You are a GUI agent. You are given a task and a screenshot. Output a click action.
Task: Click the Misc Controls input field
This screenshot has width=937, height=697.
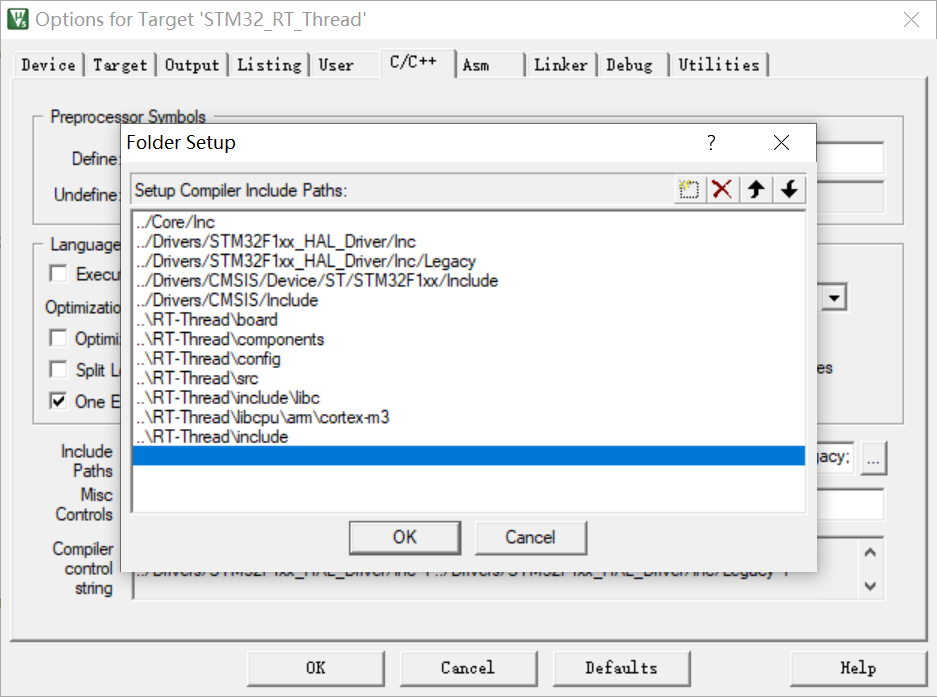[849, 505]
